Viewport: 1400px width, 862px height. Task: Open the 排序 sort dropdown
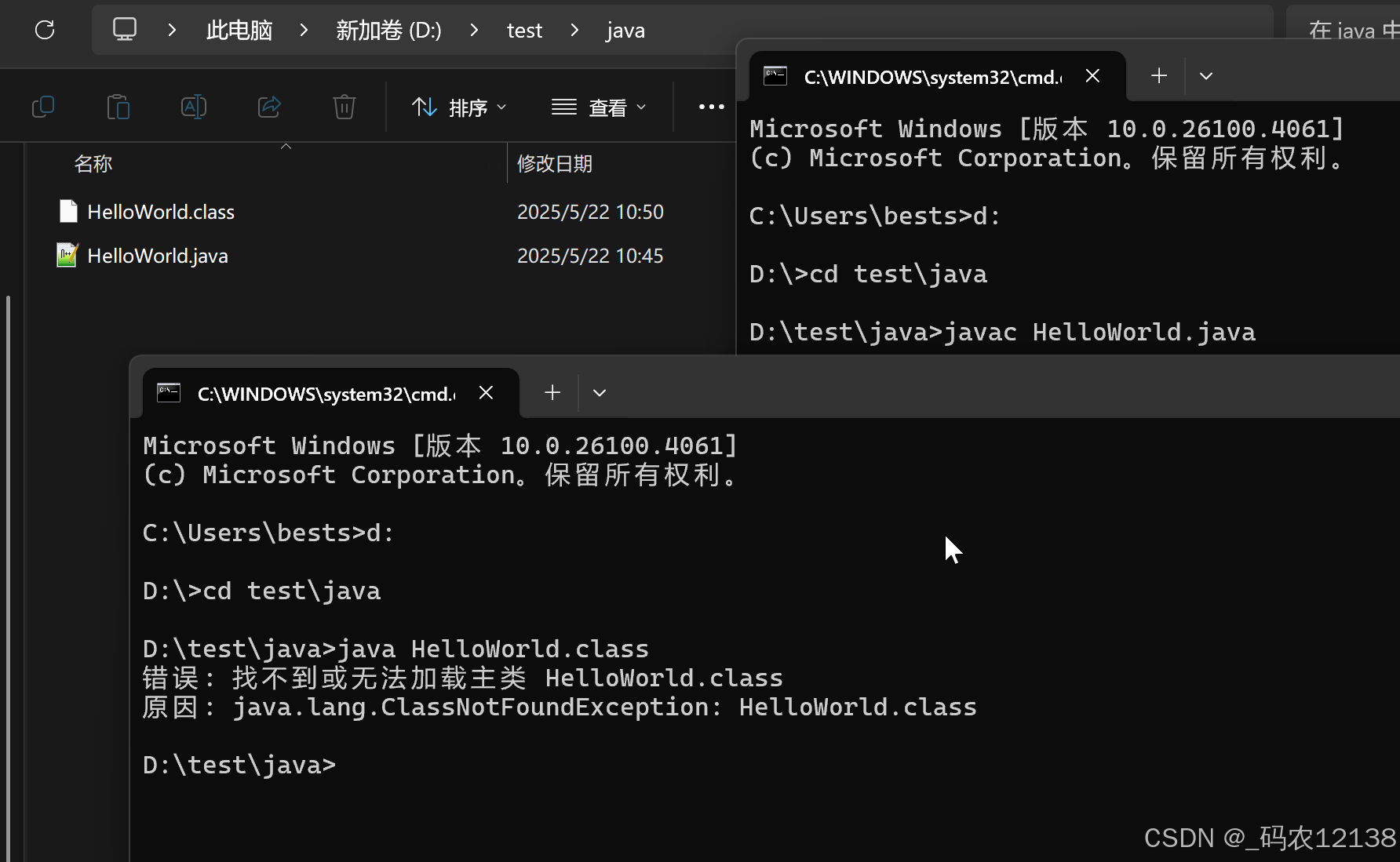tap(458, 107)
